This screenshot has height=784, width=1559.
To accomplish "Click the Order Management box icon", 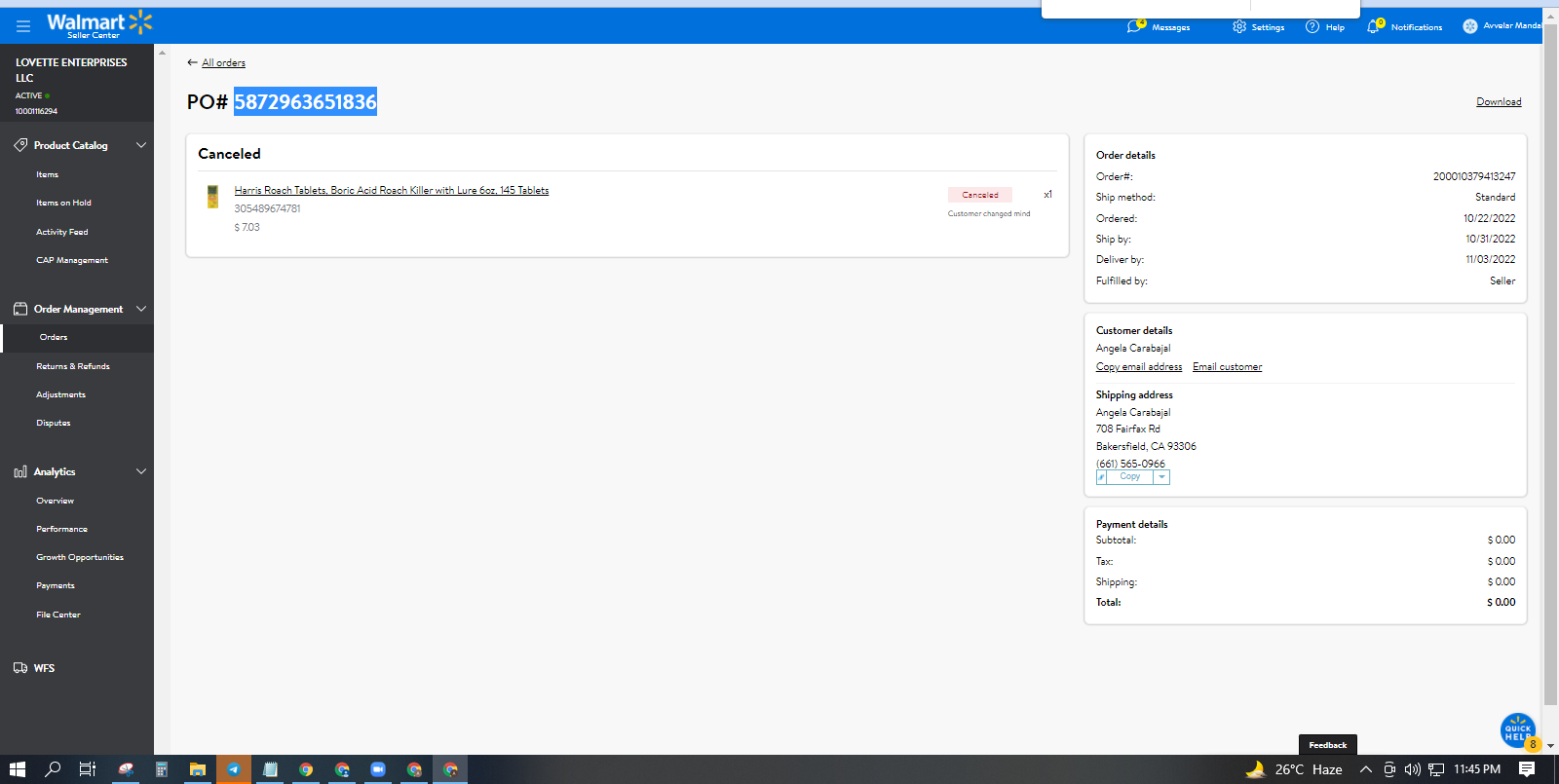I will 20,309.
